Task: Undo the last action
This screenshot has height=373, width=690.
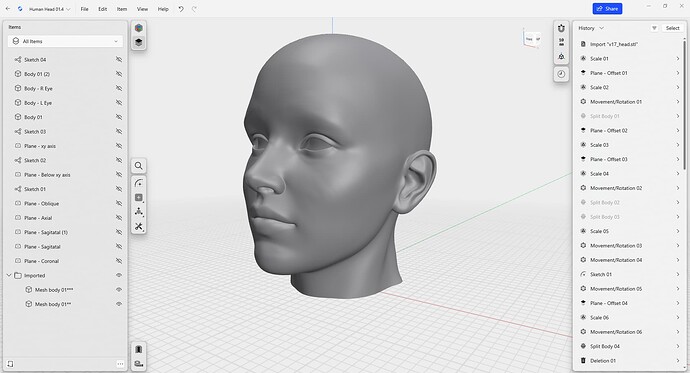Action: coord(181,9)
